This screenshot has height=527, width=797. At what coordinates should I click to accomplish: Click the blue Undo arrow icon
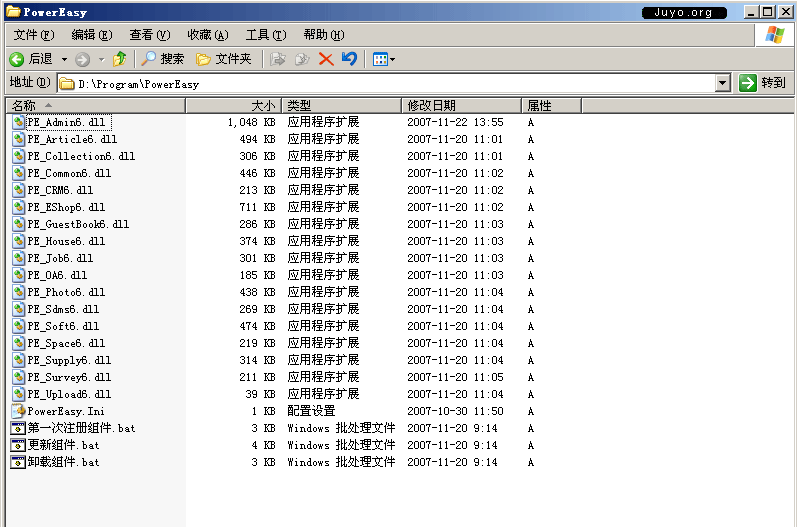(349, 59)
